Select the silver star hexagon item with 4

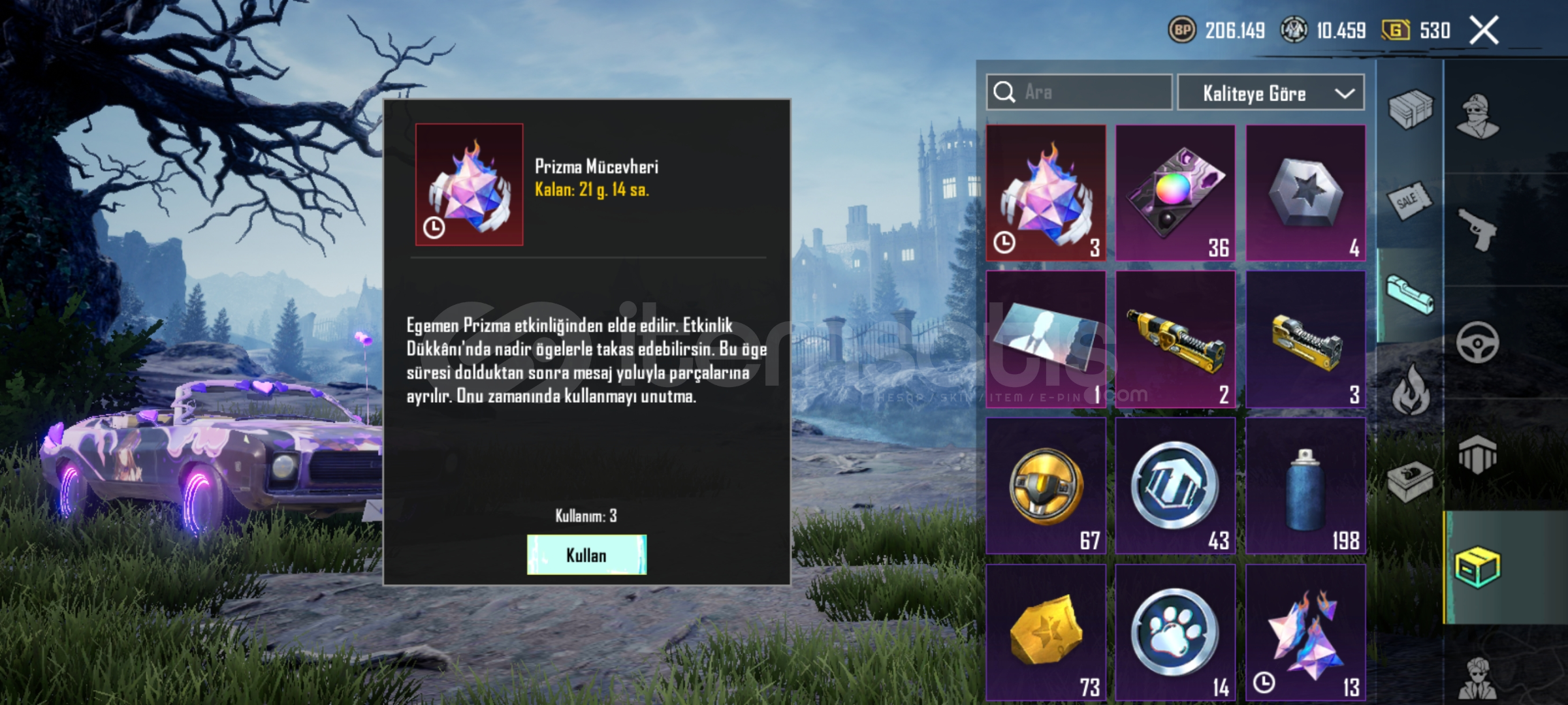point(1305,193)
